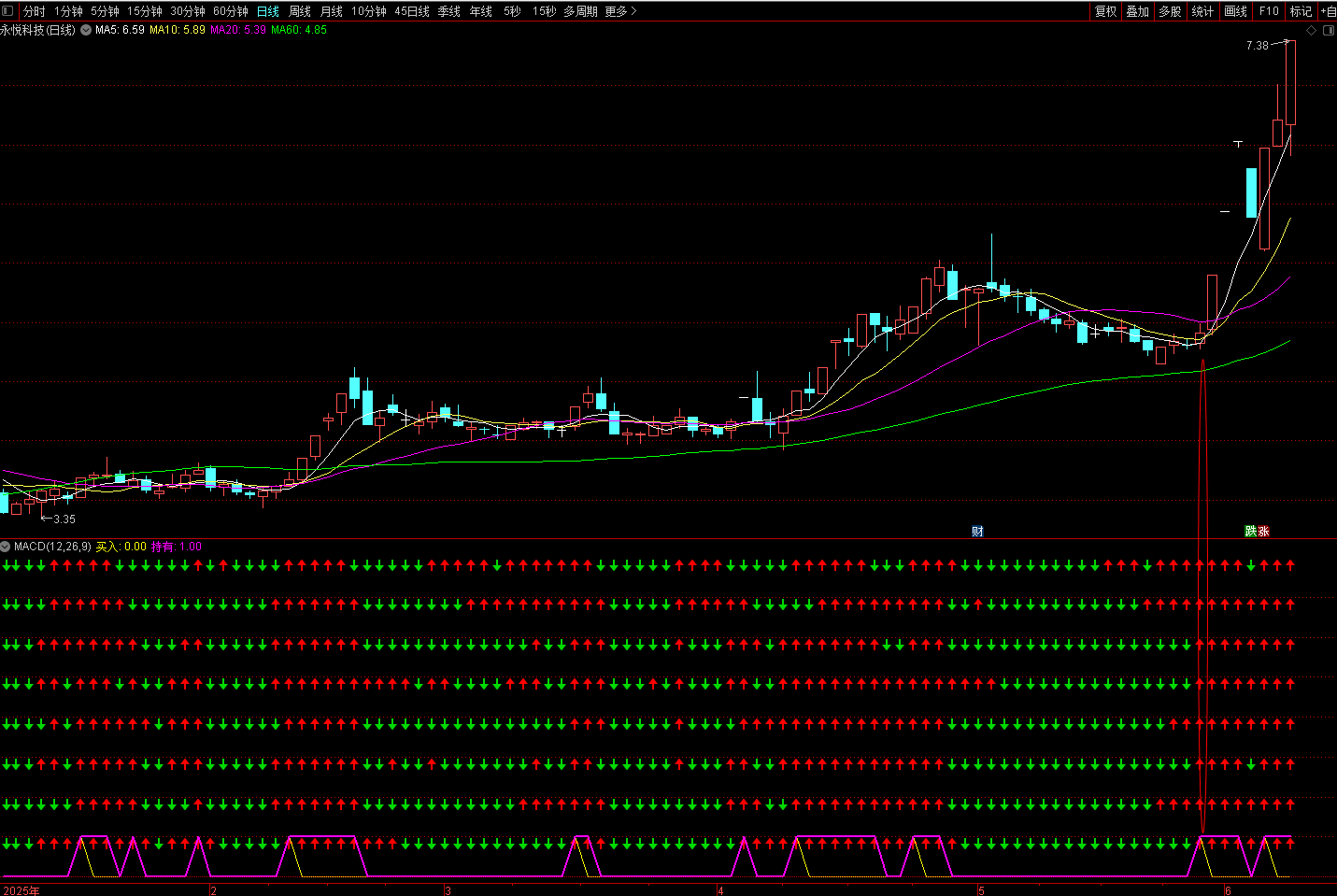
Task: Activate the 画线 drawing tool
Action: point(1235,11)
